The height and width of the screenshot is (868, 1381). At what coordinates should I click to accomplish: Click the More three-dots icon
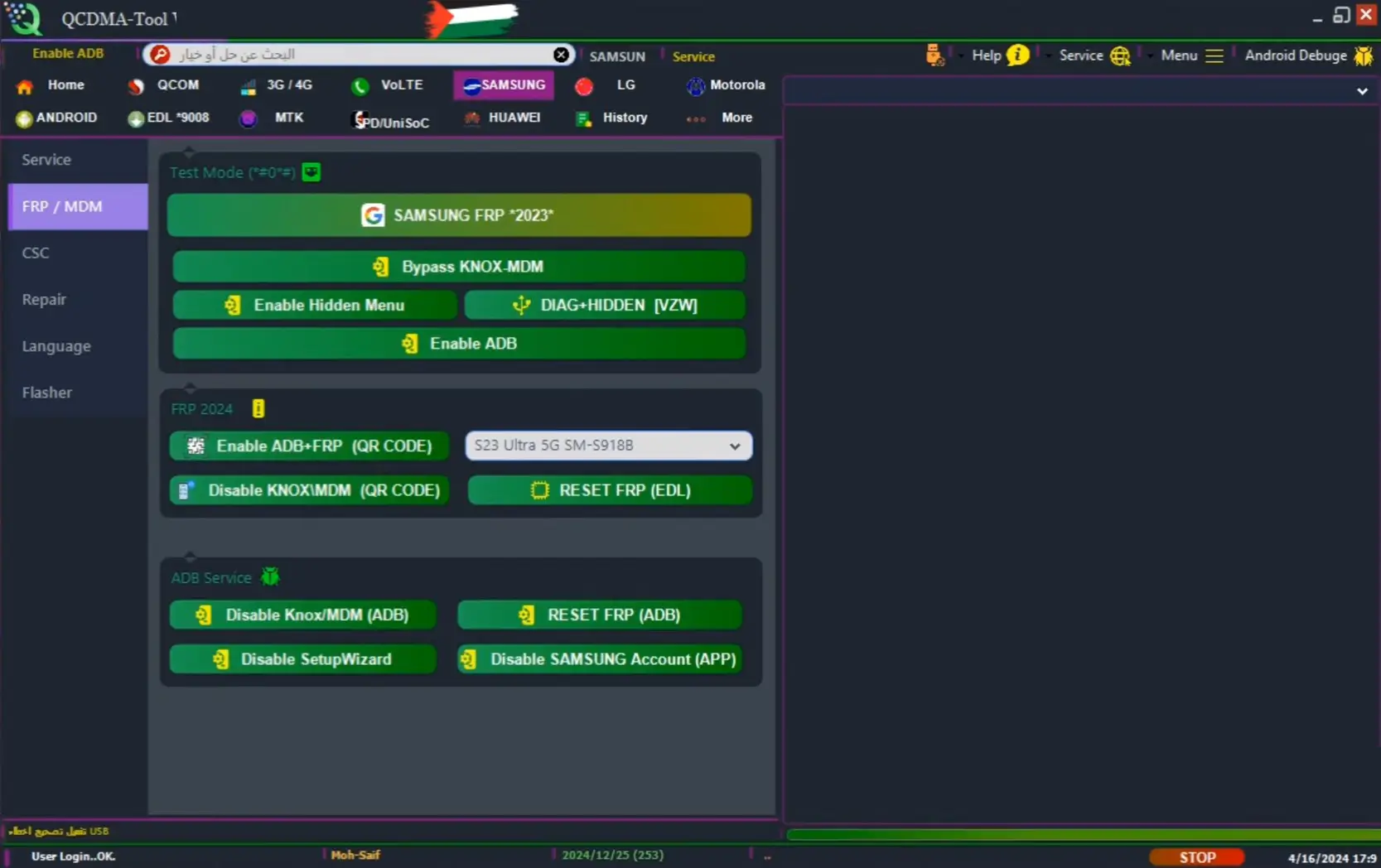pos(696,119)
